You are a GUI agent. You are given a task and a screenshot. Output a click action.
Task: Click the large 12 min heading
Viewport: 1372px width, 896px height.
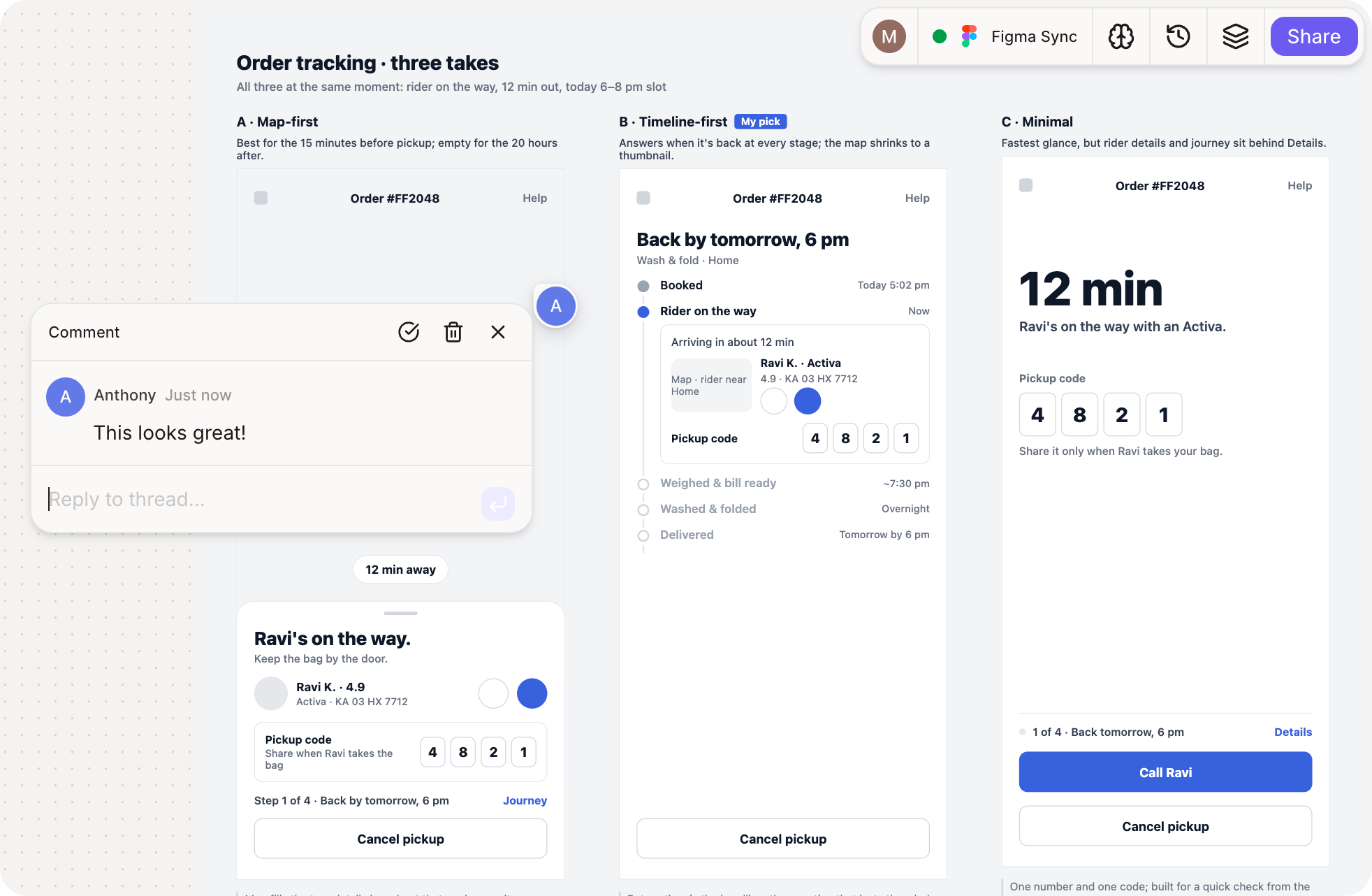coord(1090,289)
